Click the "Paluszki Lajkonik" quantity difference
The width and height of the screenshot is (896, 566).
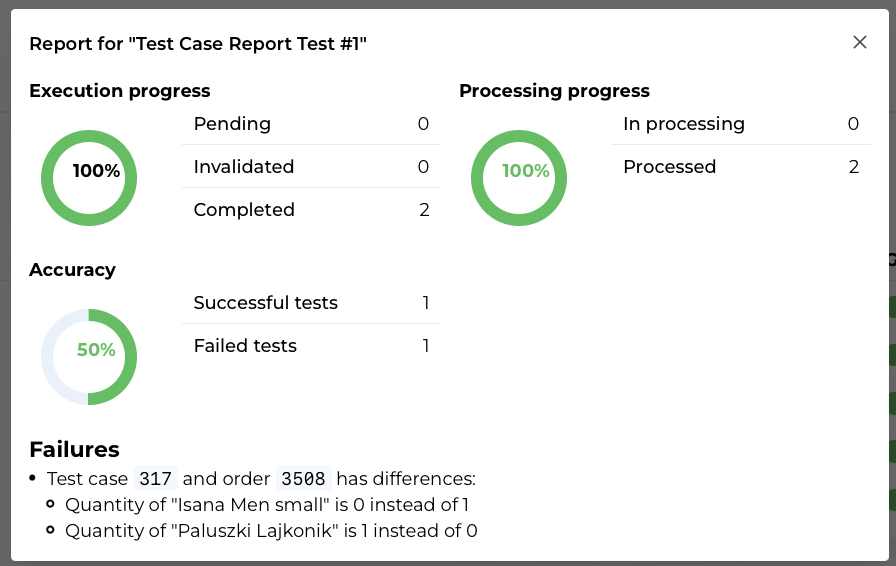(271, 531)
